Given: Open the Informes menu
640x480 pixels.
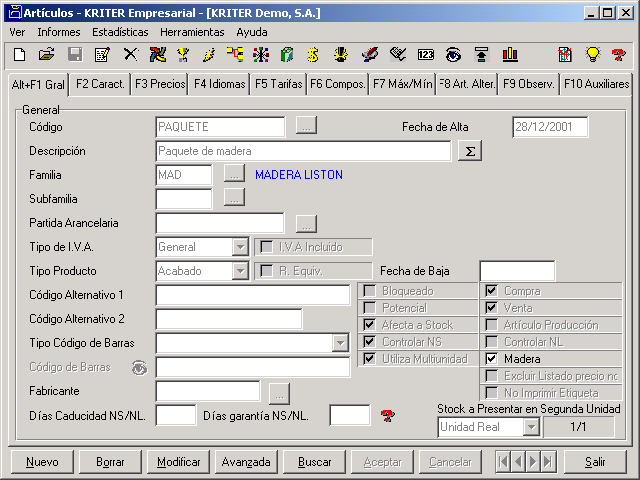Looking at the screenshot, I should coord(59,32).
